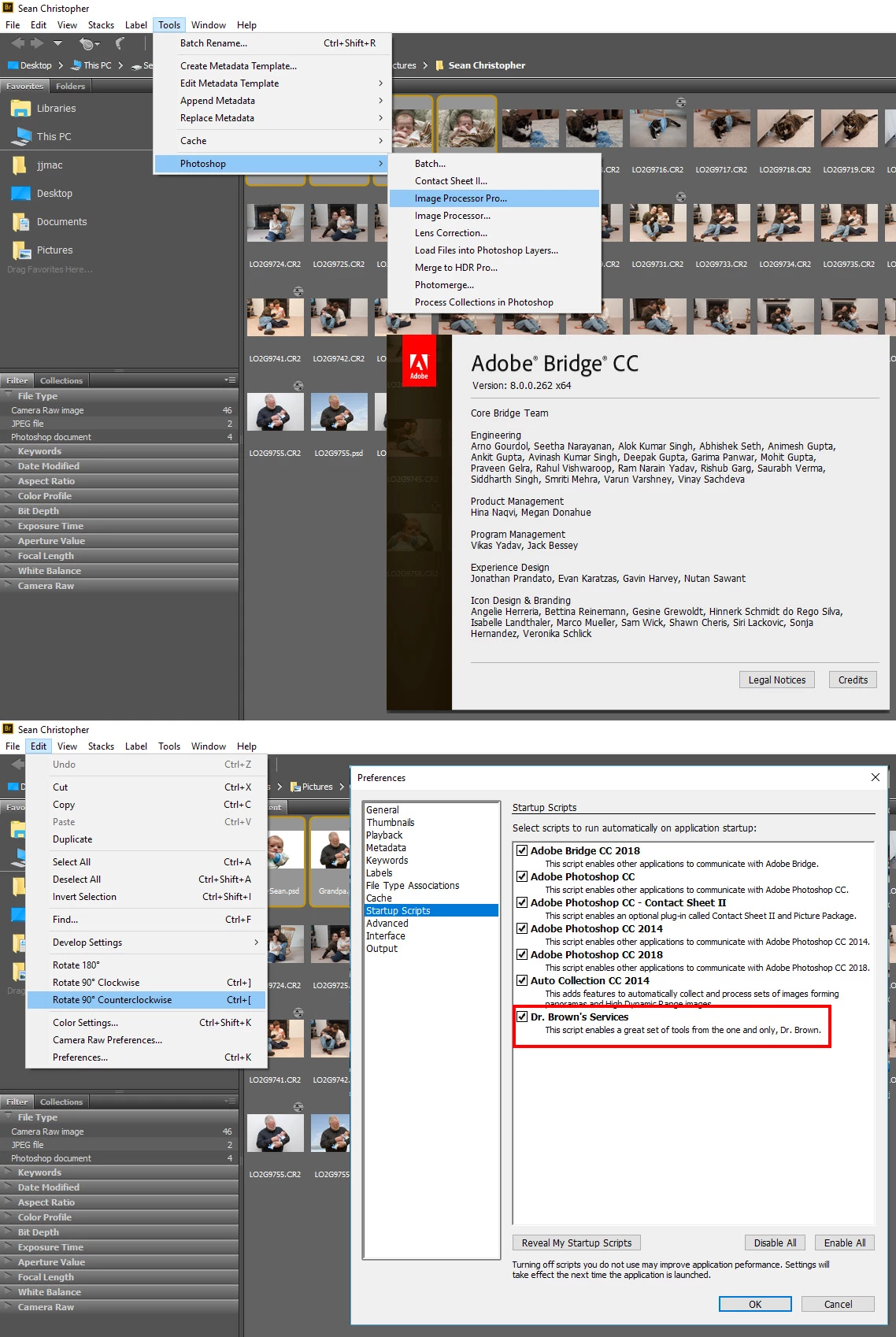The image size is (896, 1337).
Task: Confirm Preferences with OK button
Action: [x=755, y=1304]
